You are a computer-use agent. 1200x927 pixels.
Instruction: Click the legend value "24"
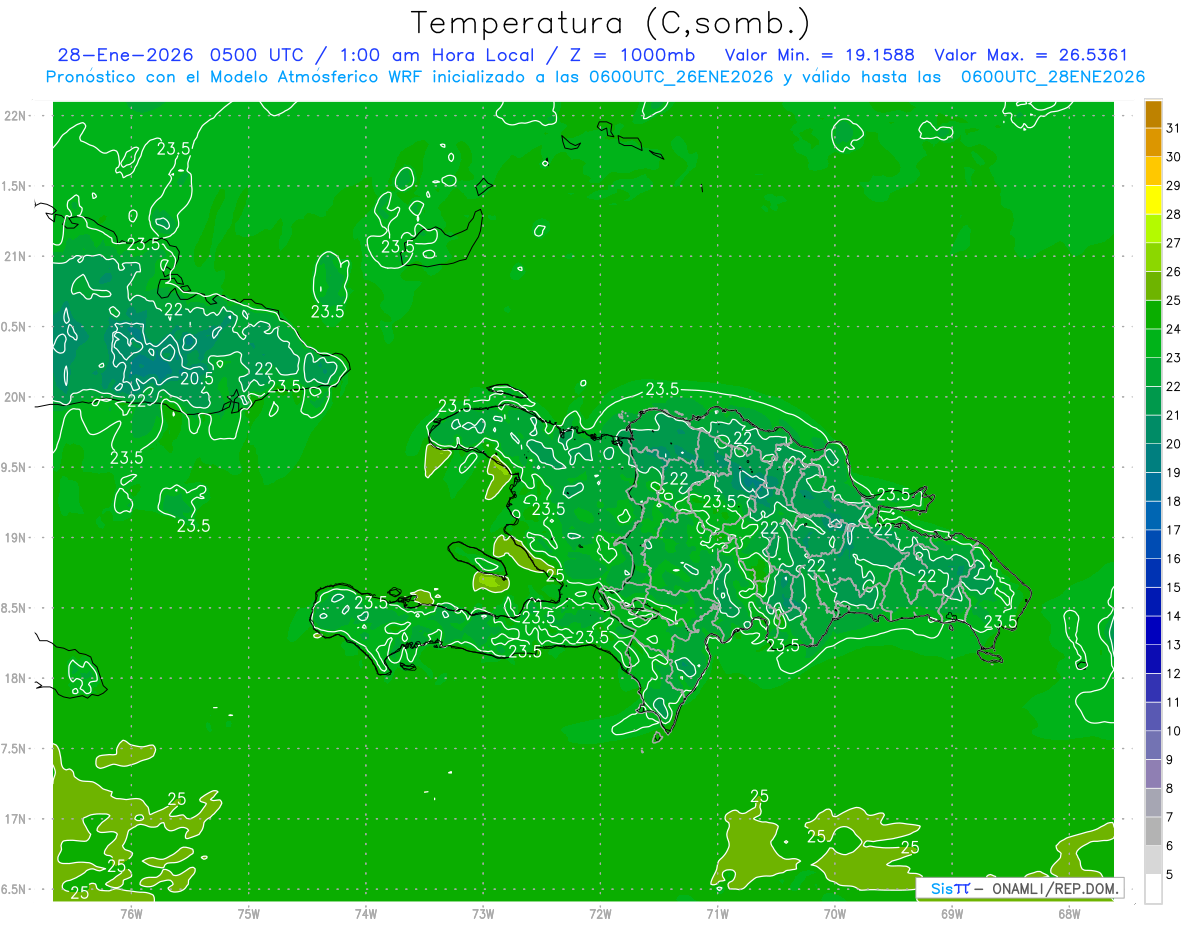tap(1174, 329)
